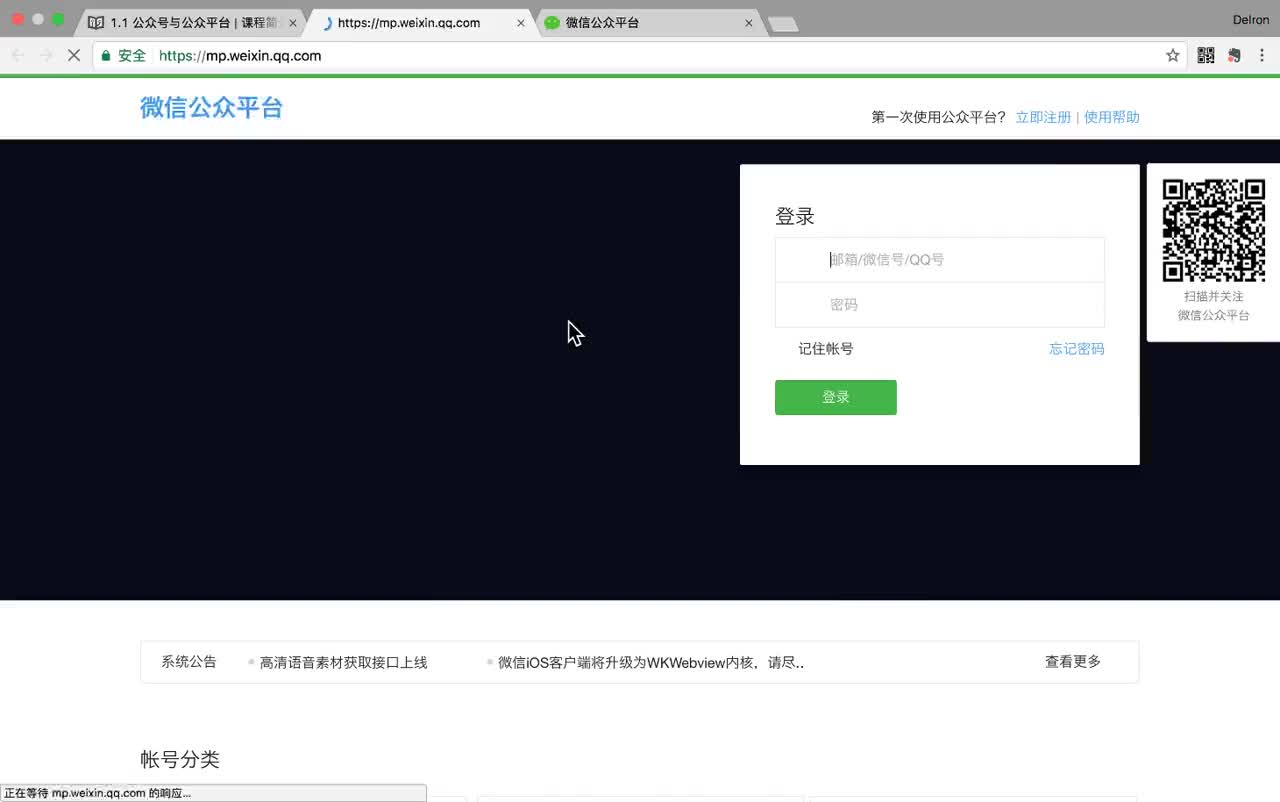Open 立即注册 link
The height and width of the screenshot is (802, 1280).
[x=1043, y=117]
